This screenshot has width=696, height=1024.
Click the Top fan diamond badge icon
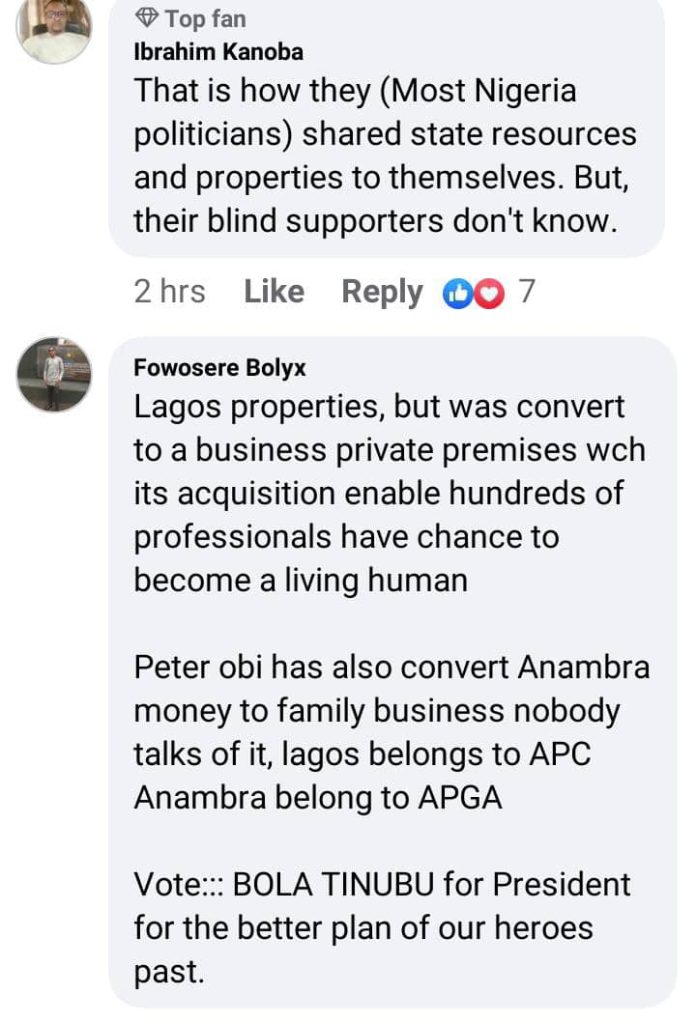coord(147,18)
